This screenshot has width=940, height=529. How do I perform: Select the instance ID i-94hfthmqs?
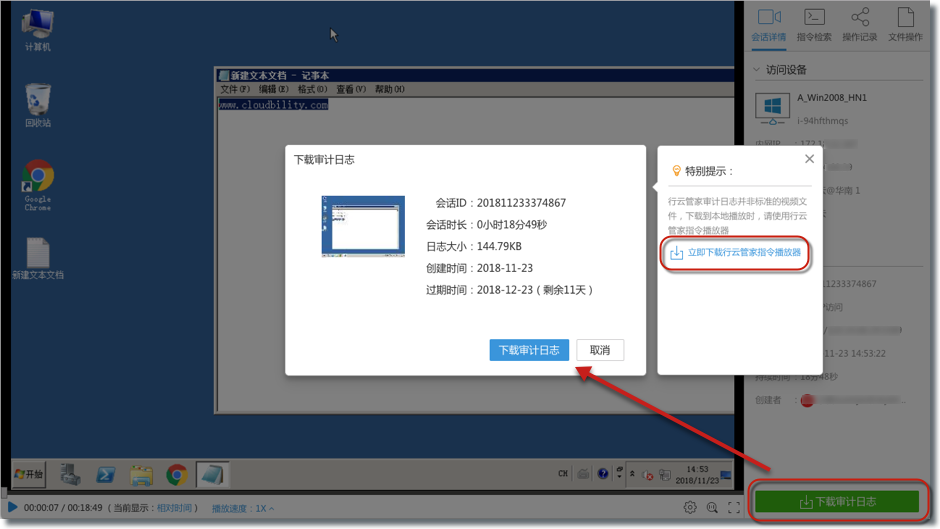click(x=822, y=121)
